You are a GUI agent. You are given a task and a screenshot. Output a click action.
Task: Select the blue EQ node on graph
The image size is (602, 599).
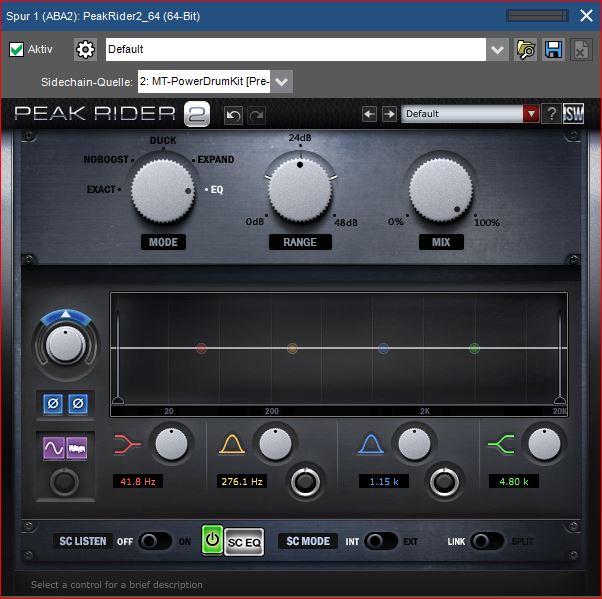(x=383, y=348)
